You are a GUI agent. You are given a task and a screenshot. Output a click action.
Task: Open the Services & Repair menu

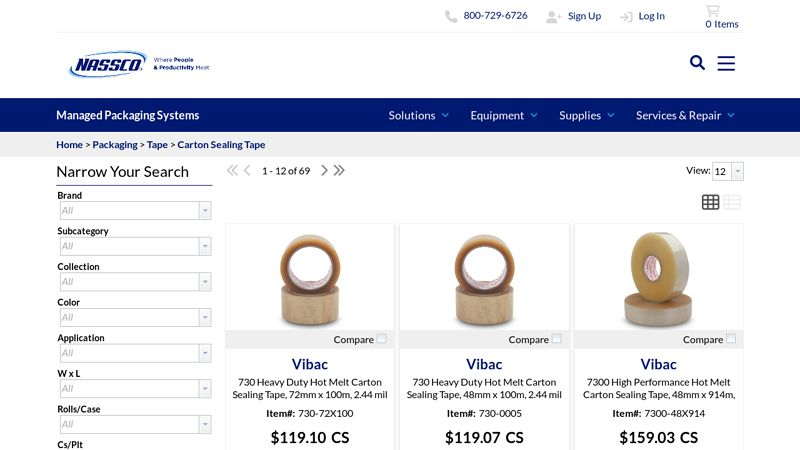(x=685, y=115)
